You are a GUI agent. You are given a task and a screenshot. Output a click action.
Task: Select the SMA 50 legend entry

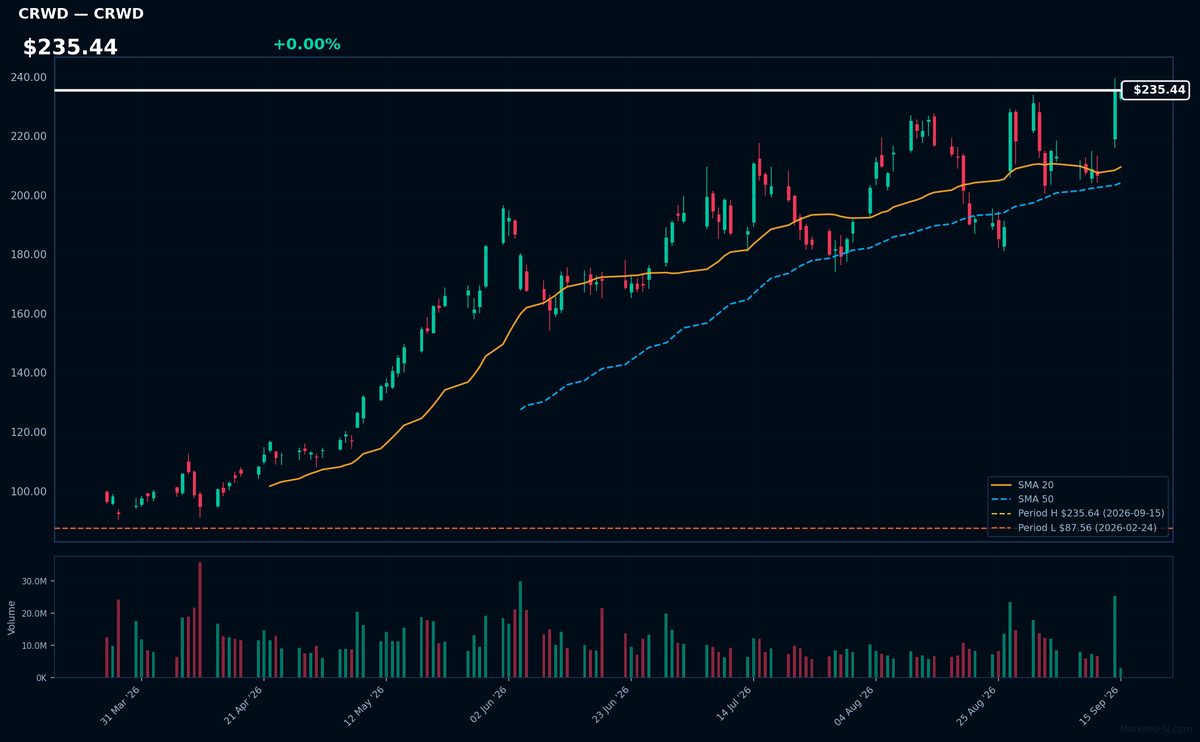[x=1022, y=499]
